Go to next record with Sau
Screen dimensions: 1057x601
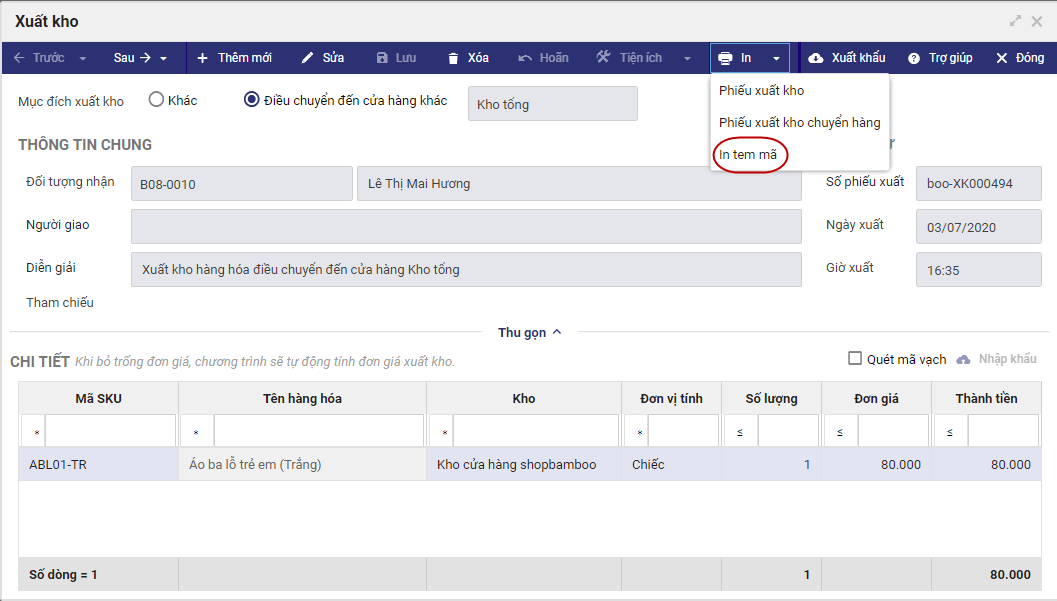[131, 58]
